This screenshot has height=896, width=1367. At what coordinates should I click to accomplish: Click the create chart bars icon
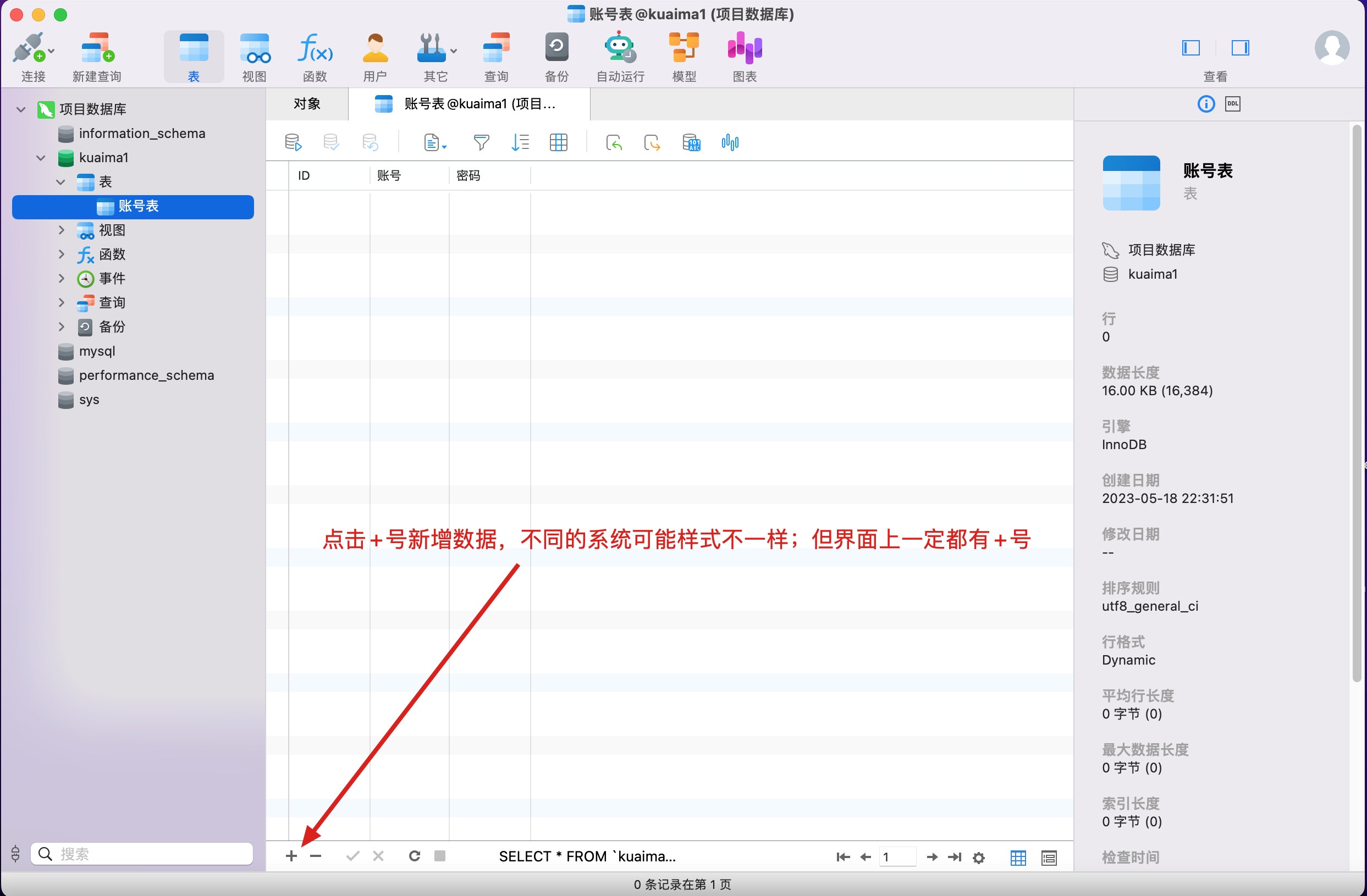(730, 142)
